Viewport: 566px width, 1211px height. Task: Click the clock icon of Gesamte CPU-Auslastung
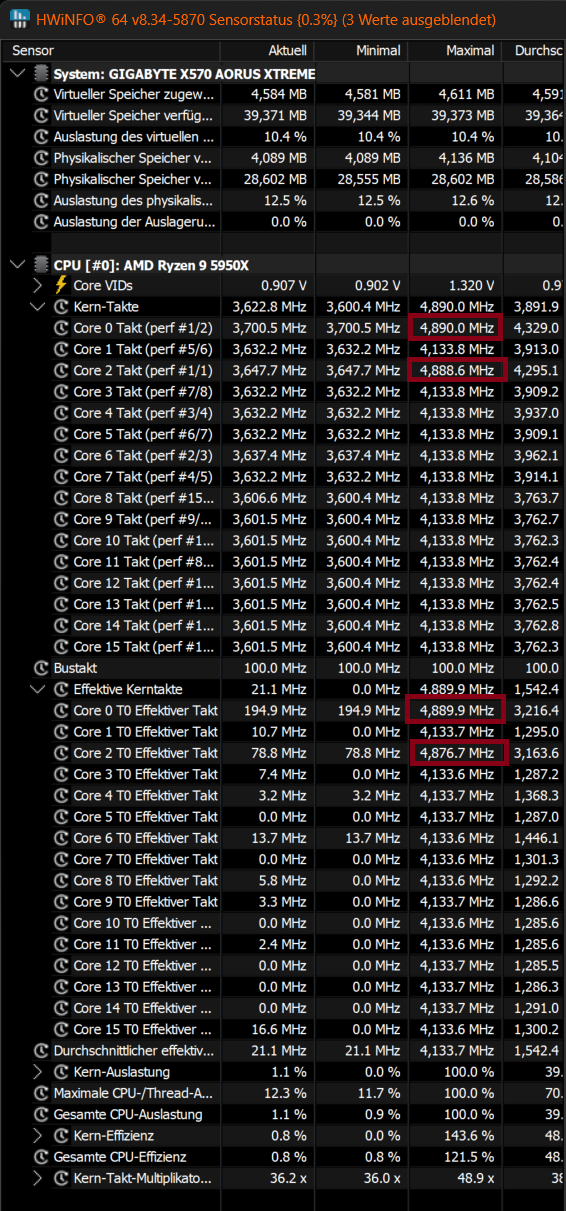coord(41,1114)
